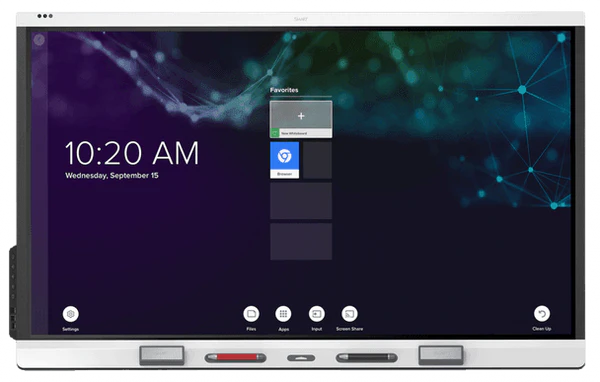This screenshot has width=600, height=382.
Task: Pick the black pen in tray
Action: click(x=367, y=358)
